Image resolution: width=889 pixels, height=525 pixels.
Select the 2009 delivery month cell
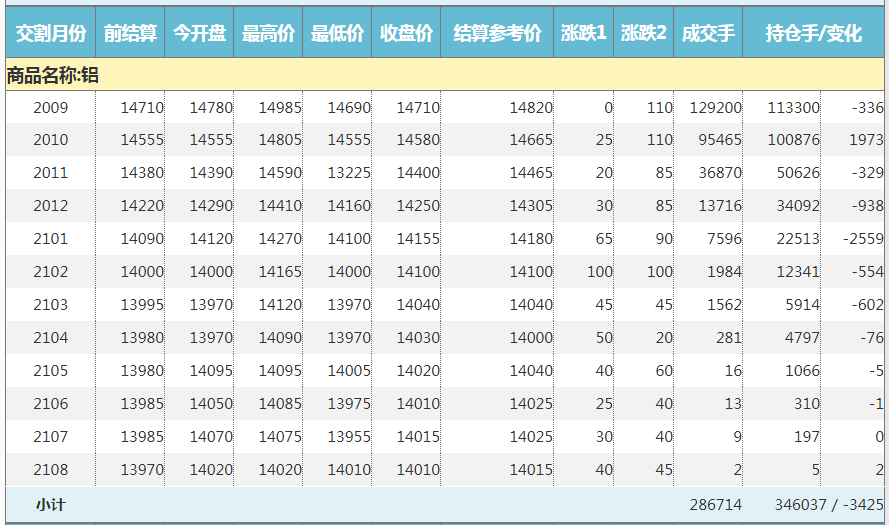[x=50, y=108]
